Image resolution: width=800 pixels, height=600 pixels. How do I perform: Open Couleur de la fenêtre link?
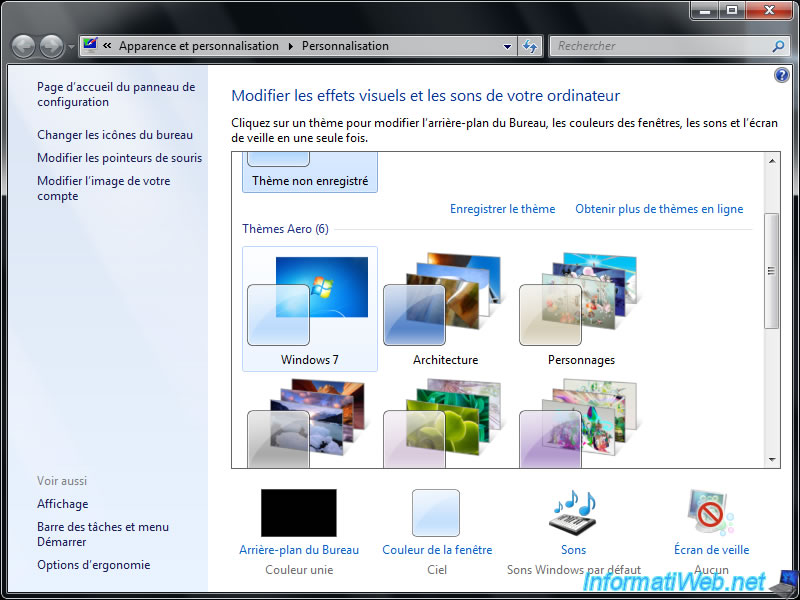coord(437,550)
